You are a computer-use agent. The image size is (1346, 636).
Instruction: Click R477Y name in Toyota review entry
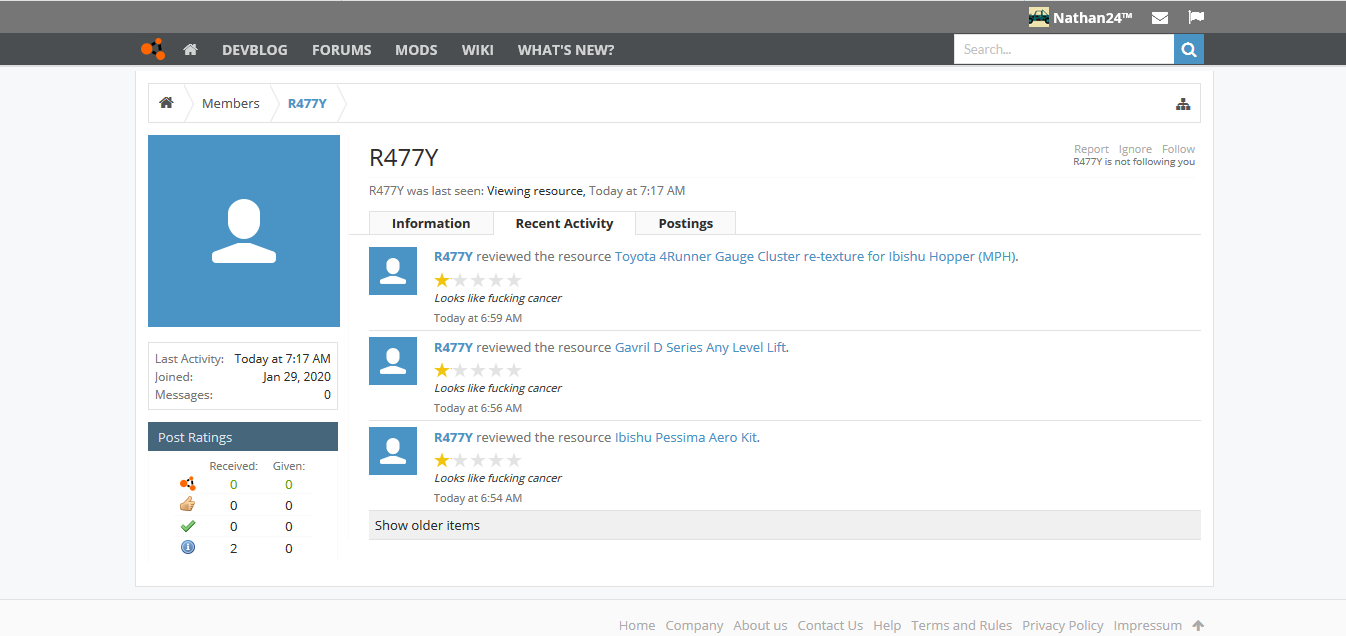pos(453,256)
